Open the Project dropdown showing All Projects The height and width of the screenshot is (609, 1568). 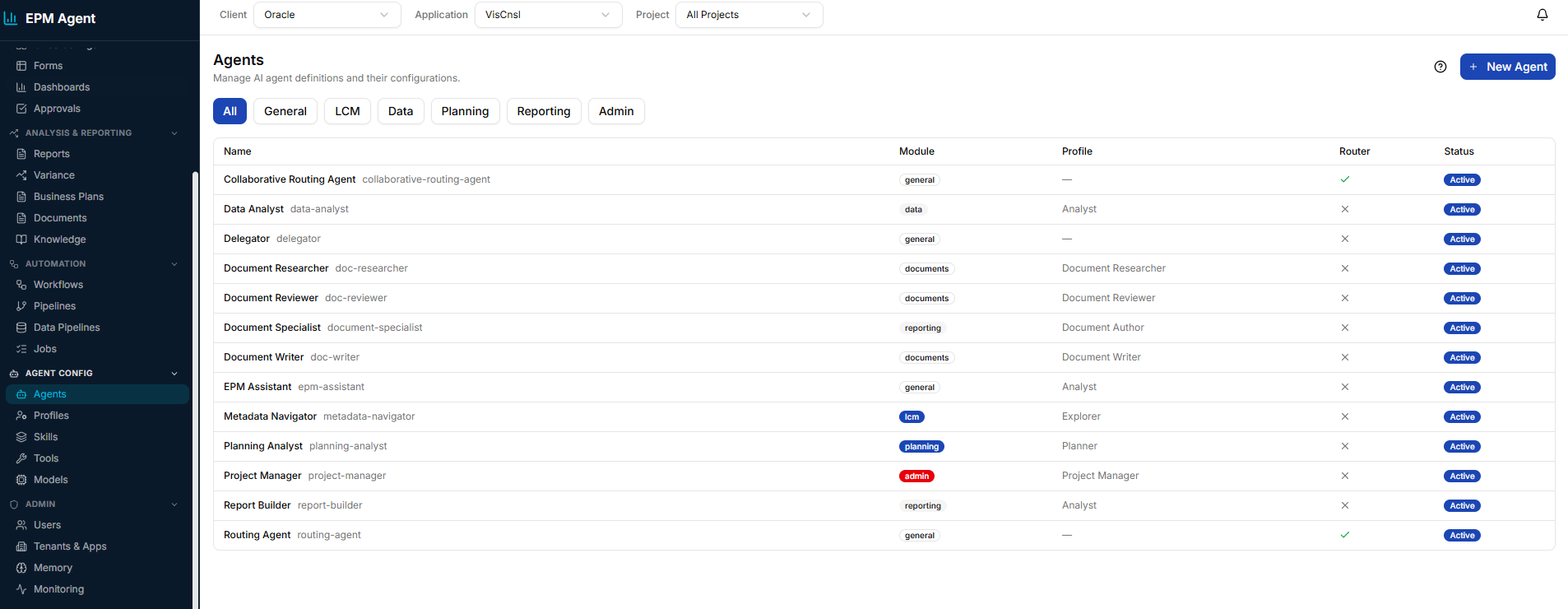749,15
